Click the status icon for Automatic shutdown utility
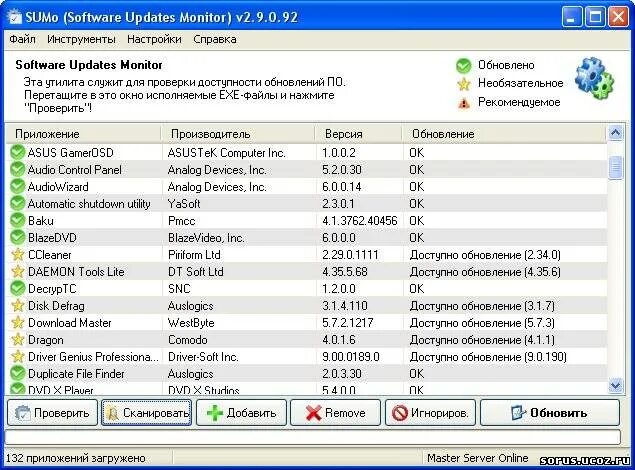635x470 pixels. pos(17,204)
